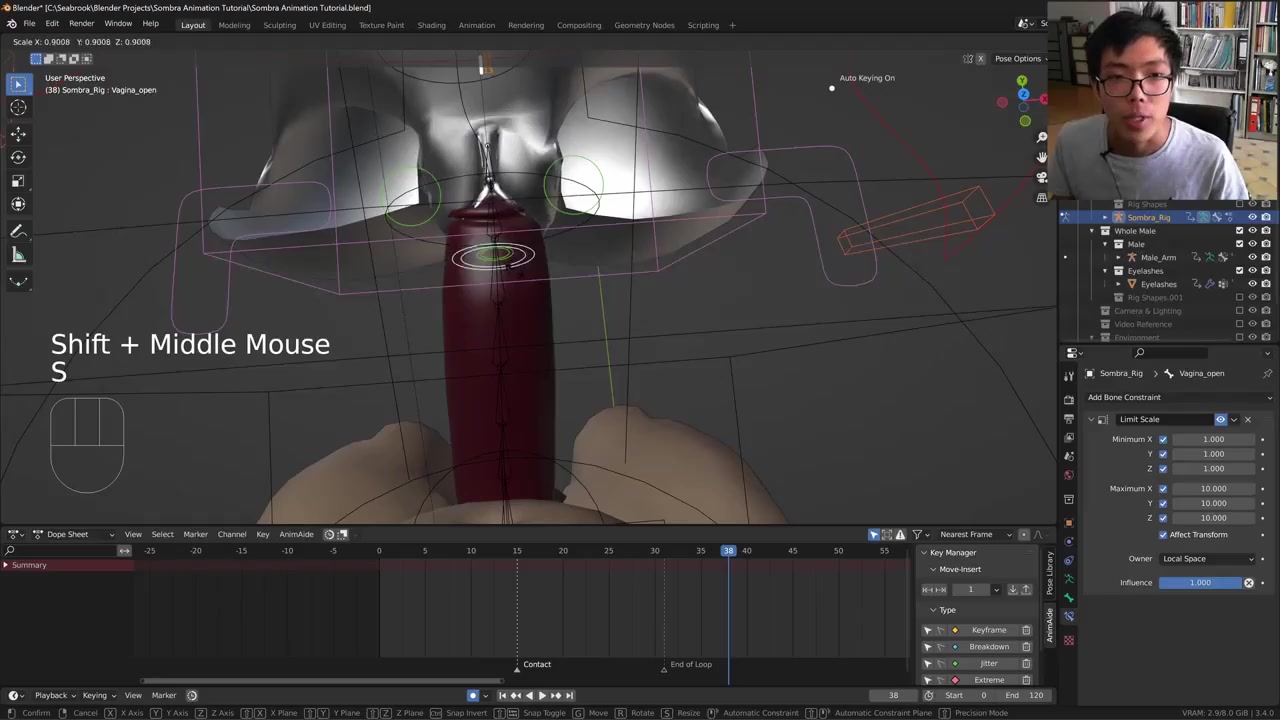
Task: Click the viewport zoom magnifier icon
Action: click(1042, 137)
